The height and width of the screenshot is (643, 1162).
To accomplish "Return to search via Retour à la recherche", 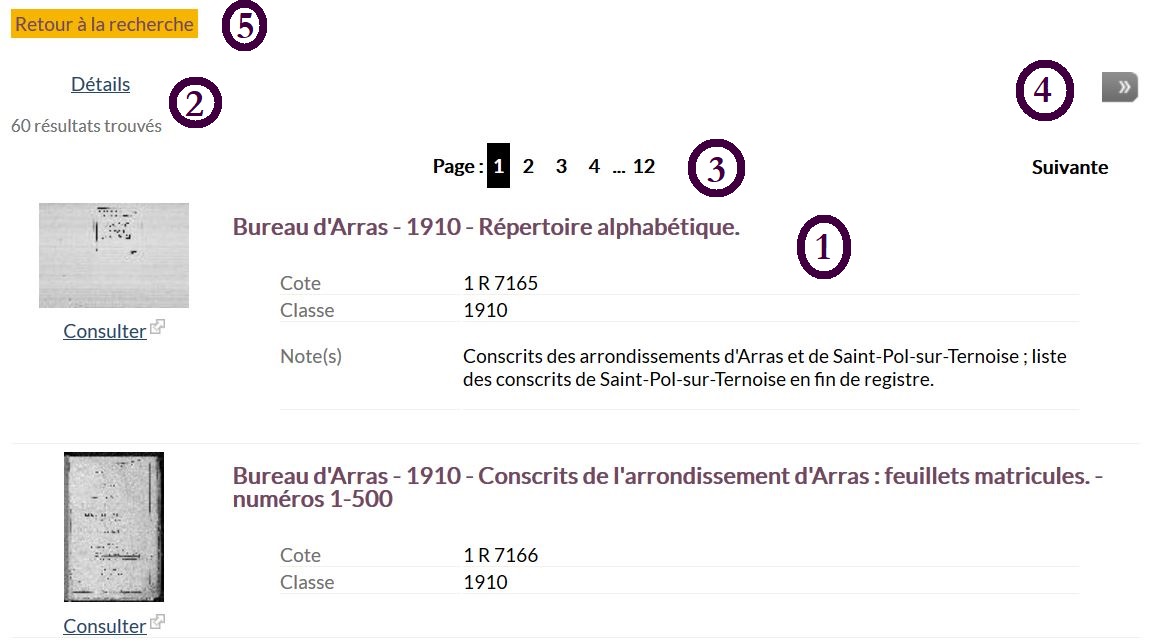I will click(104, 25).
